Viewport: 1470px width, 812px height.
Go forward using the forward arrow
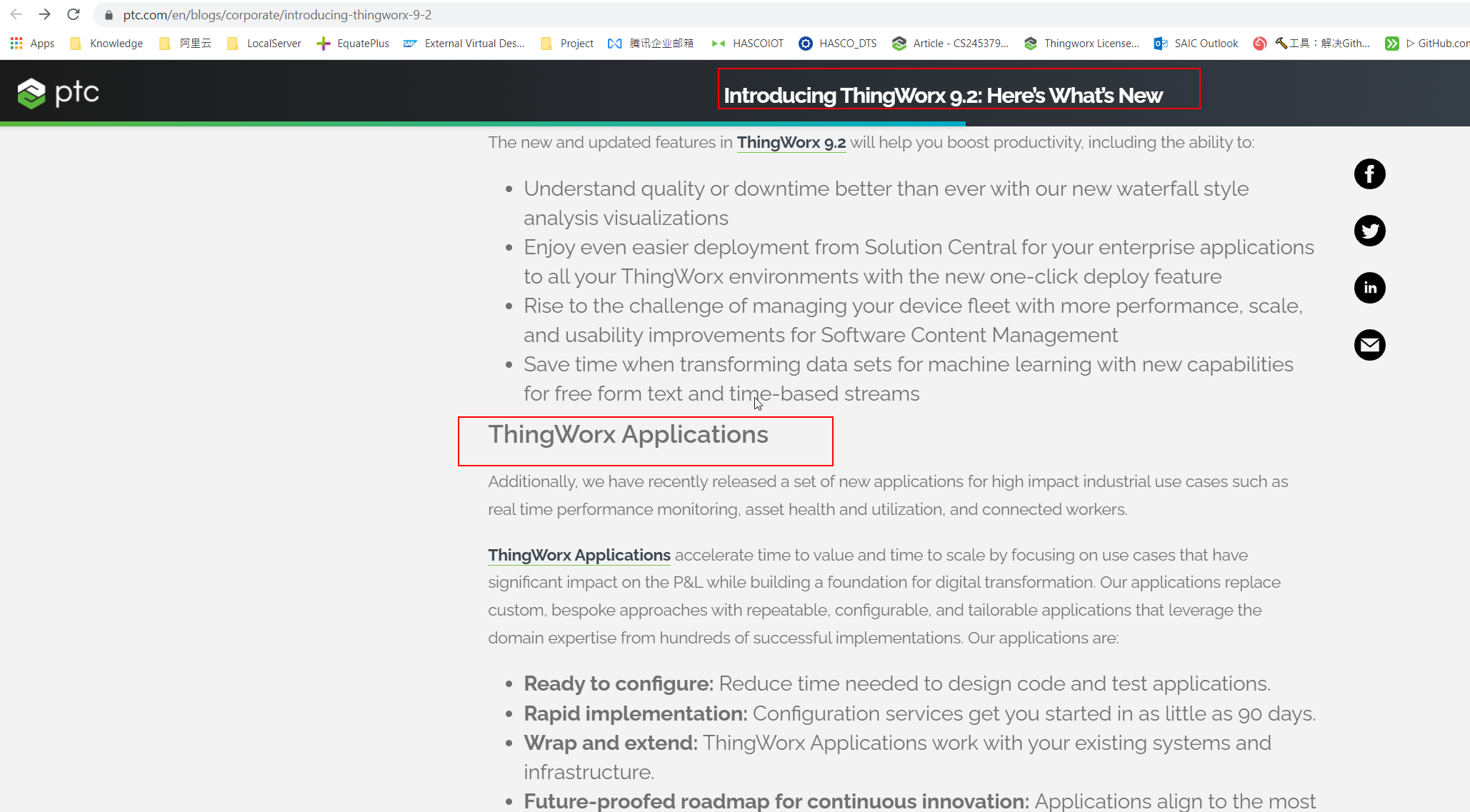(44, 14)
